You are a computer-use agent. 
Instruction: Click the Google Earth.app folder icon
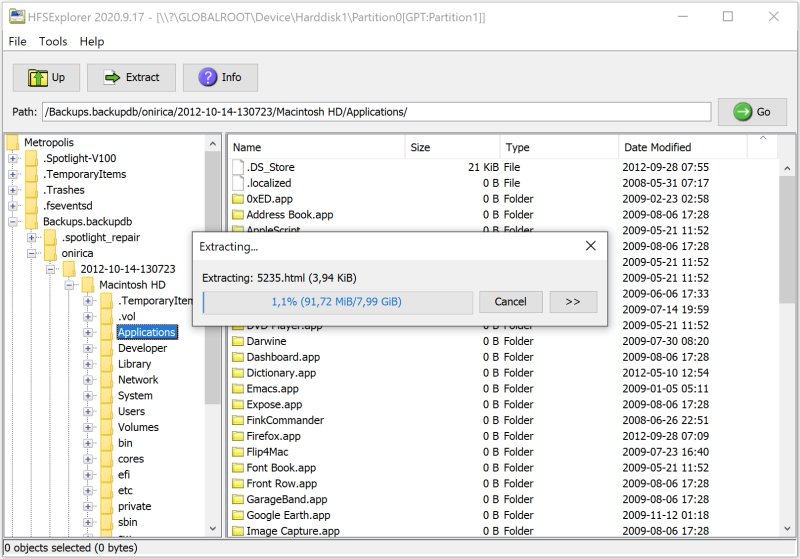(238, 515)
